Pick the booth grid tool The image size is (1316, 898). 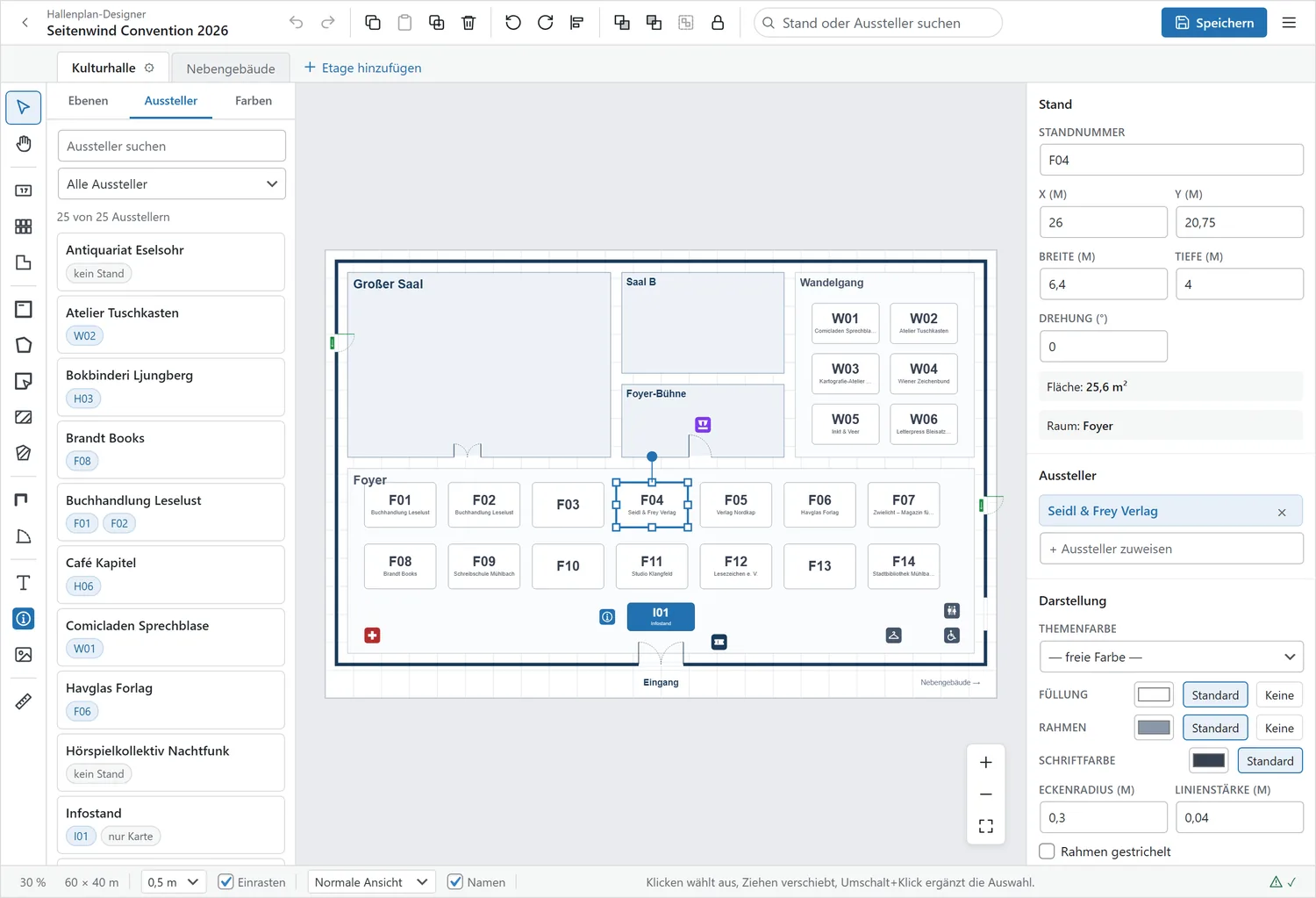click(24, 226)
